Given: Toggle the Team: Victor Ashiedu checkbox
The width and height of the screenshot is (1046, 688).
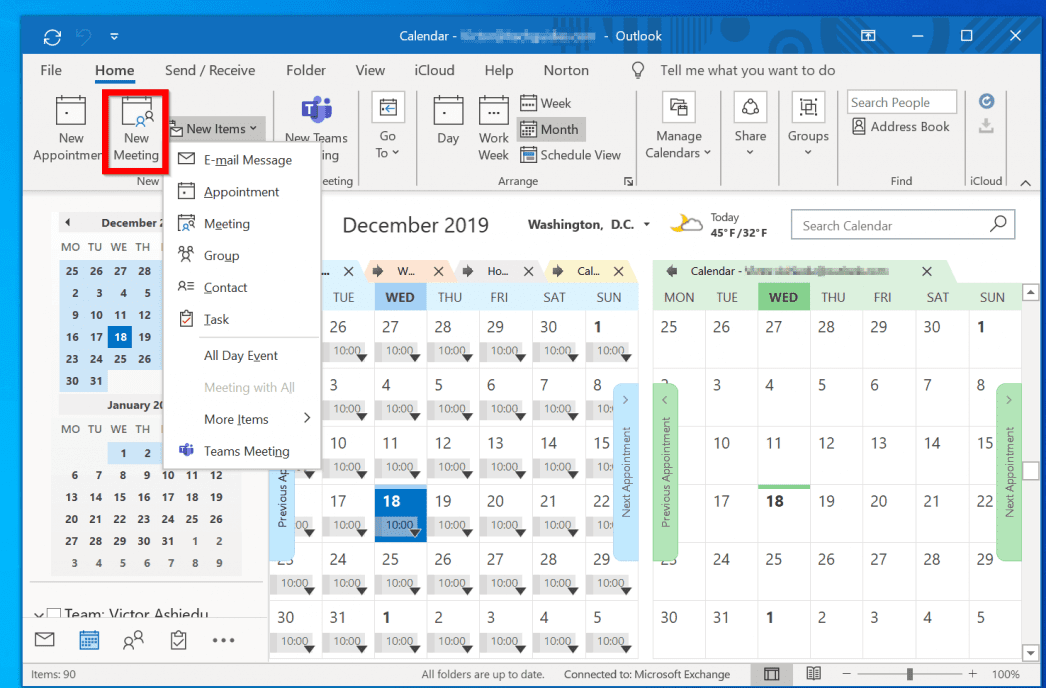Looking at the screenshot, I should [x=54, y=615].
